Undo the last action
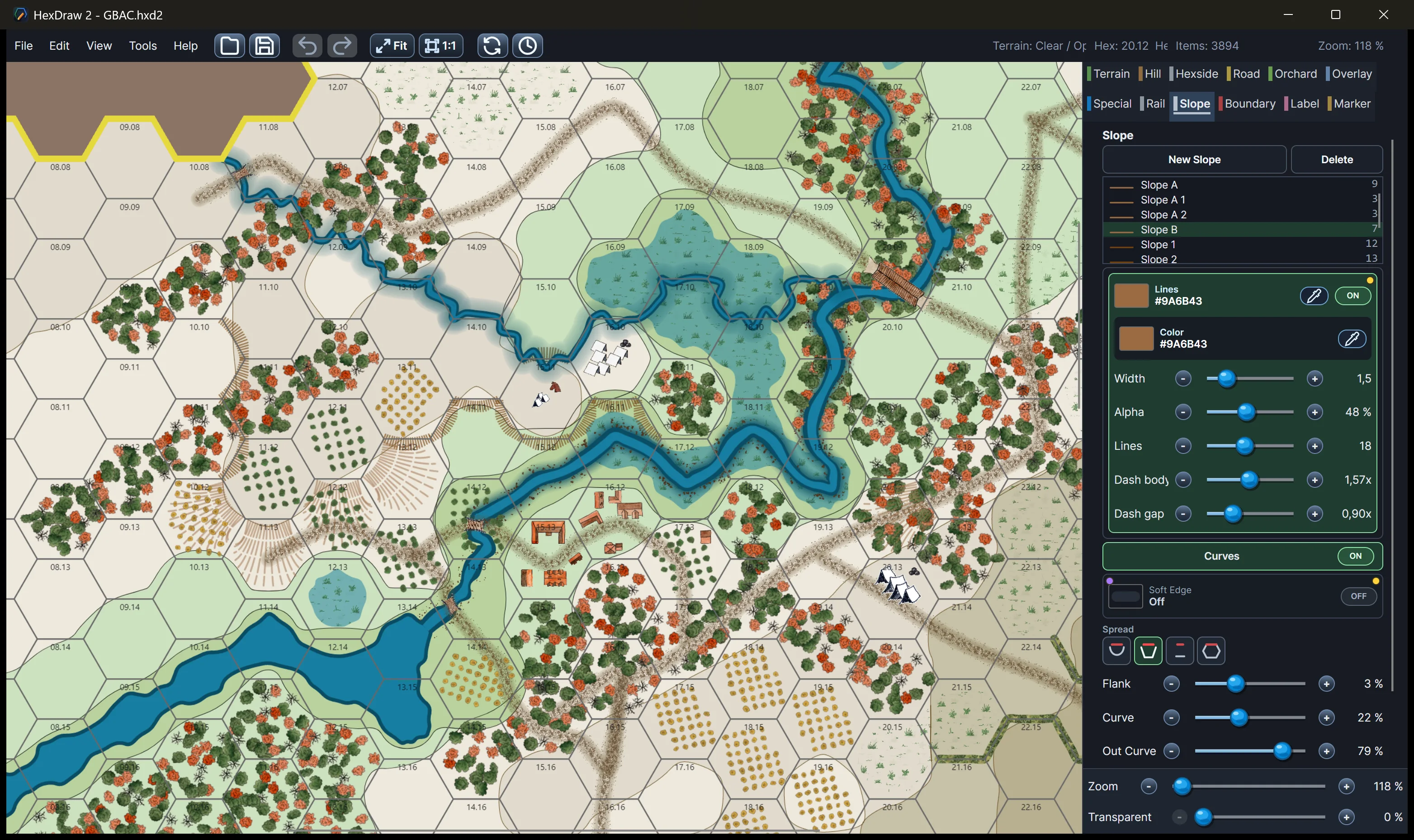Screen dimensions: 1414x840 coord(307,46)
